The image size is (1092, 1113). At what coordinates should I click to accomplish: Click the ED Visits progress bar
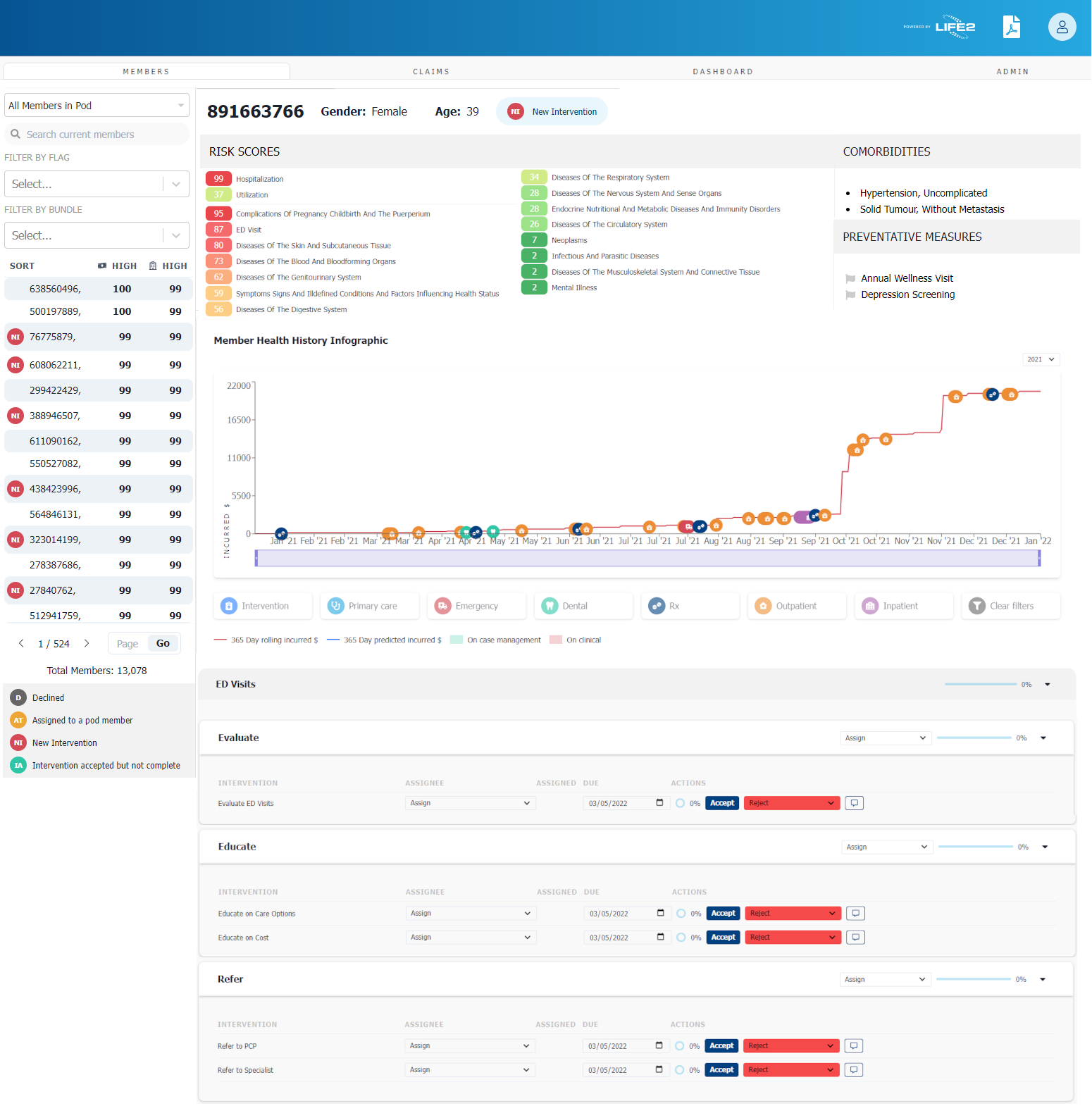[x=981, y=684]
